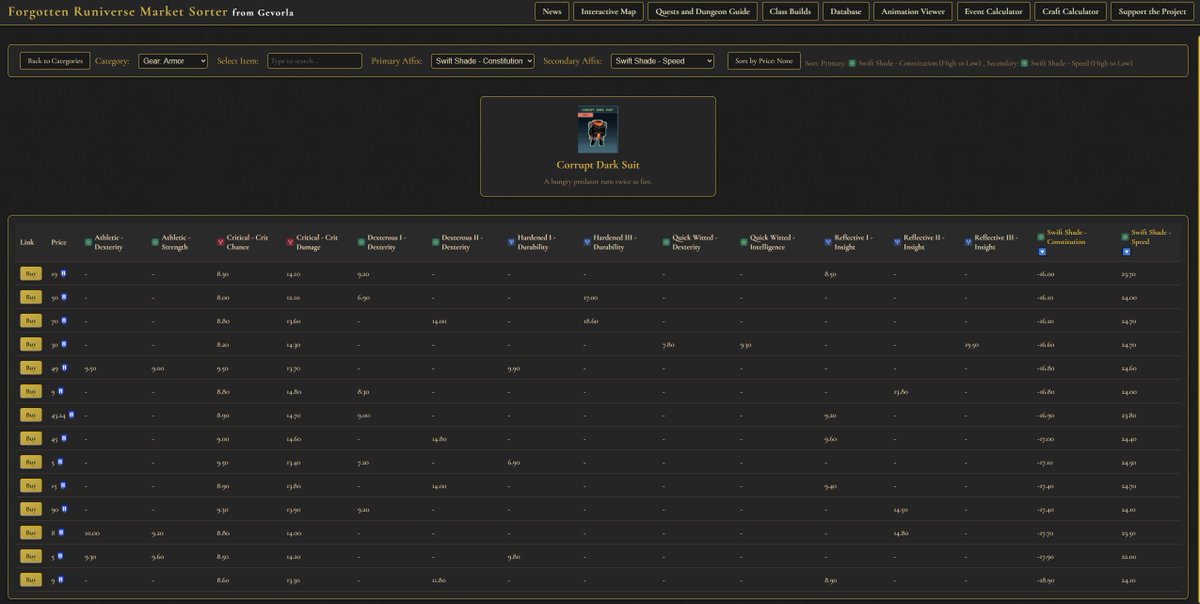This screenshot has height=604, width=1200.
Task: Click the 10.00 Athletic Dexterity value
Action: [92, 533]
